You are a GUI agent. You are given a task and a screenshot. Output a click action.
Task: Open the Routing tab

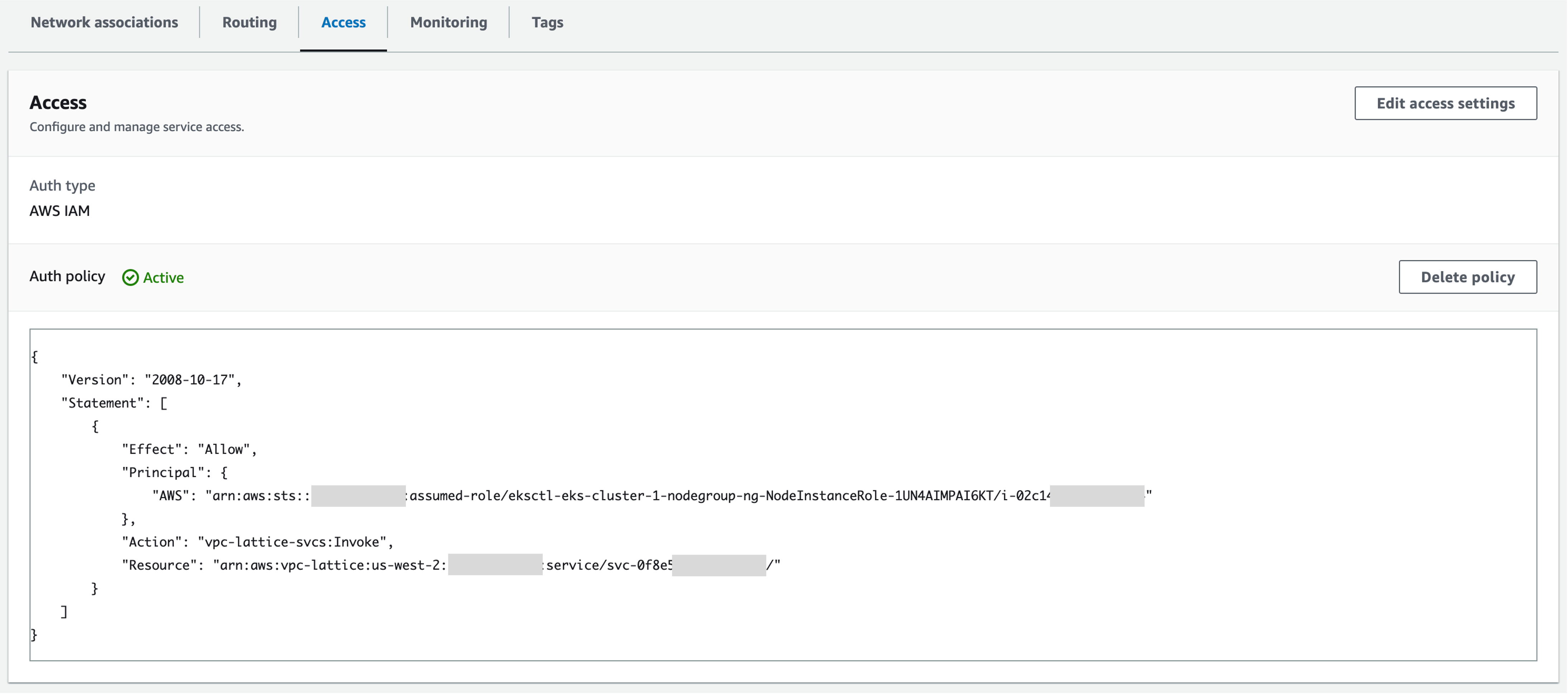(x=250, y=23)
